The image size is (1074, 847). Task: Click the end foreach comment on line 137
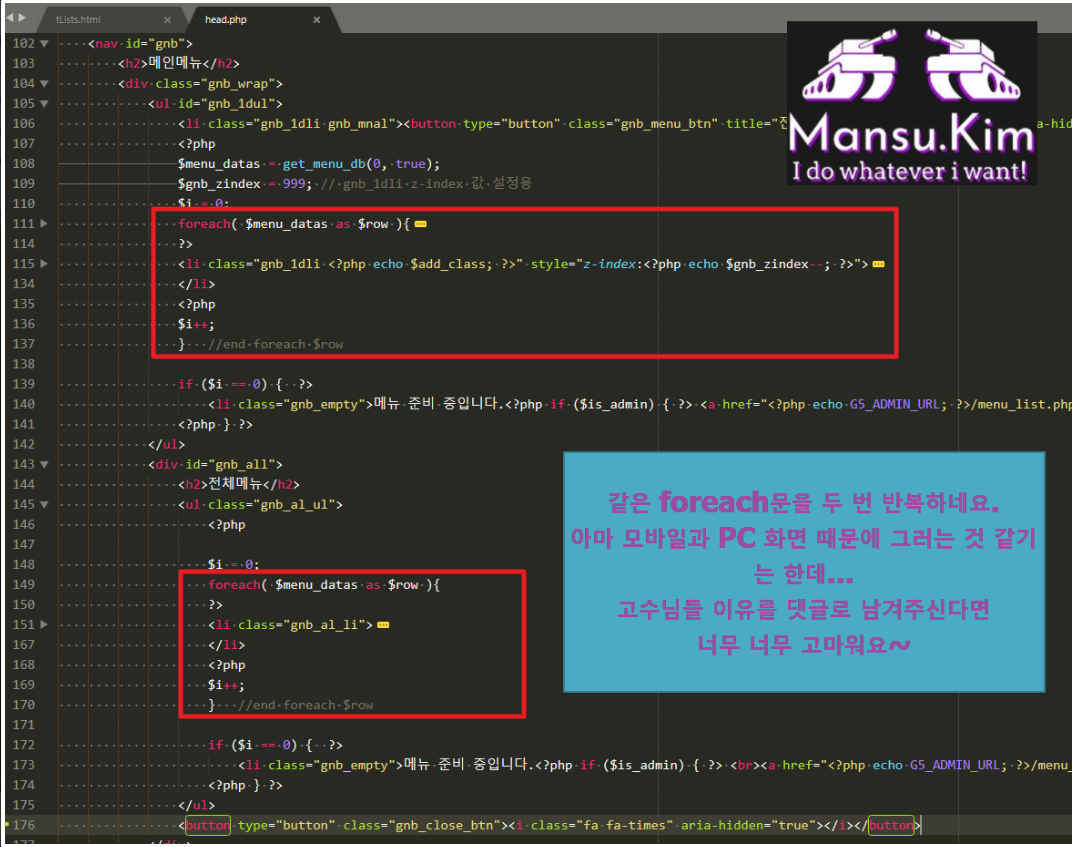coord(275,344)
